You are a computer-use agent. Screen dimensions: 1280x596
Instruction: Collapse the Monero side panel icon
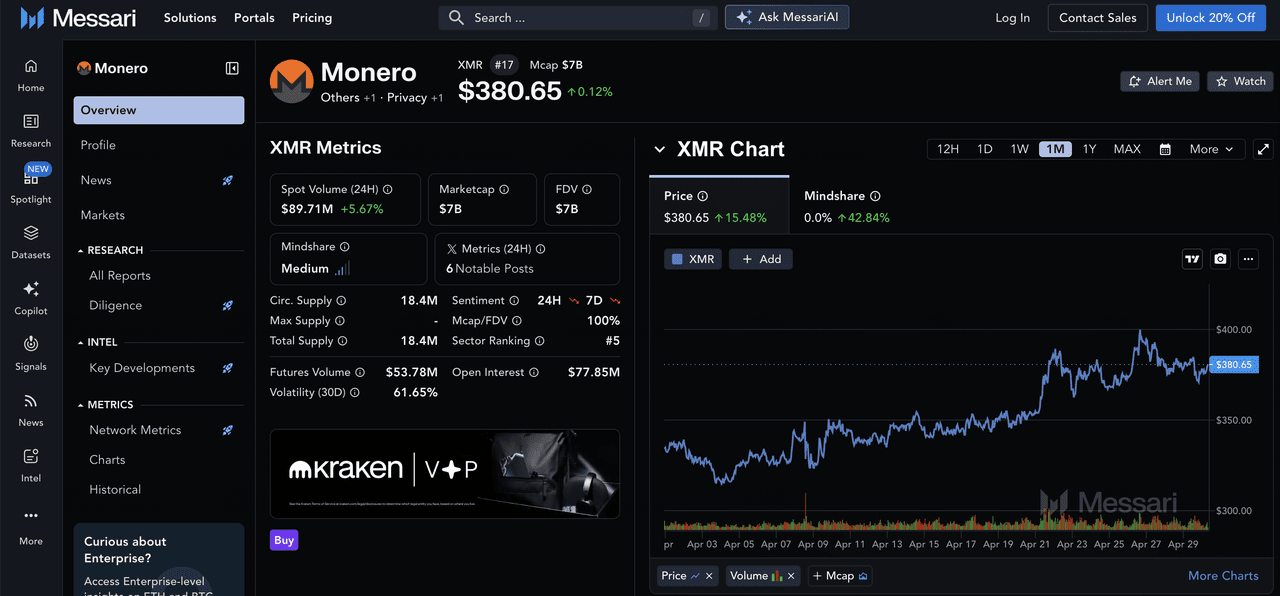232,68
